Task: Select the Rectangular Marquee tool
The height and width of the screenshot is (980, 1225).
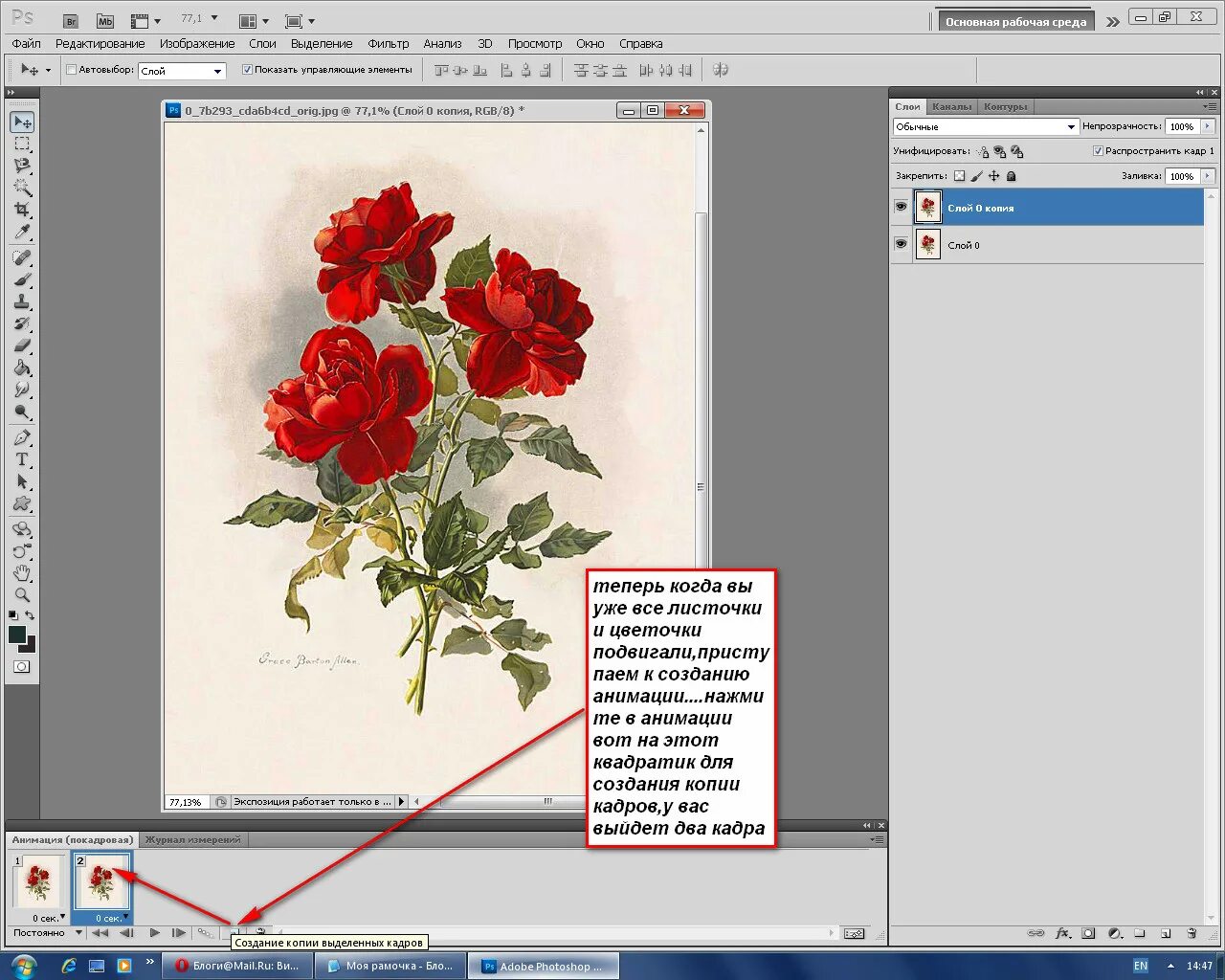Action: pos(22,145)
